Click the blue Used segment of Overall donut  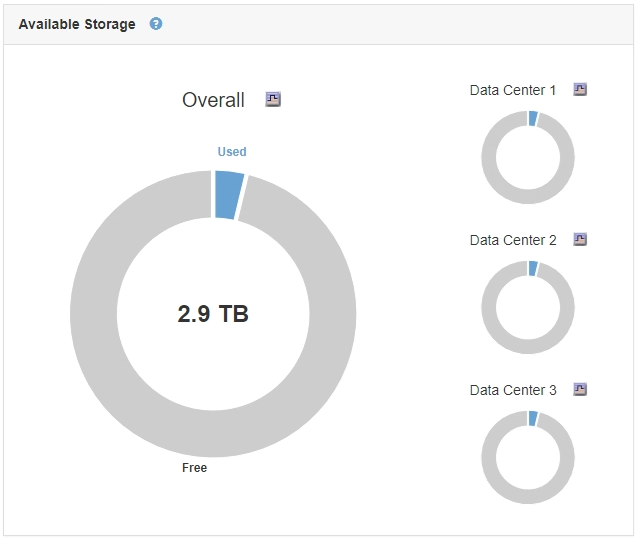tap(228, 195)
